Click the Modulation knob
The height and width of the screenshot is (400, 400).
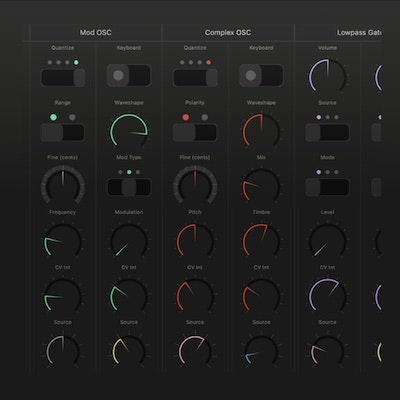click(x=129, y=240)
